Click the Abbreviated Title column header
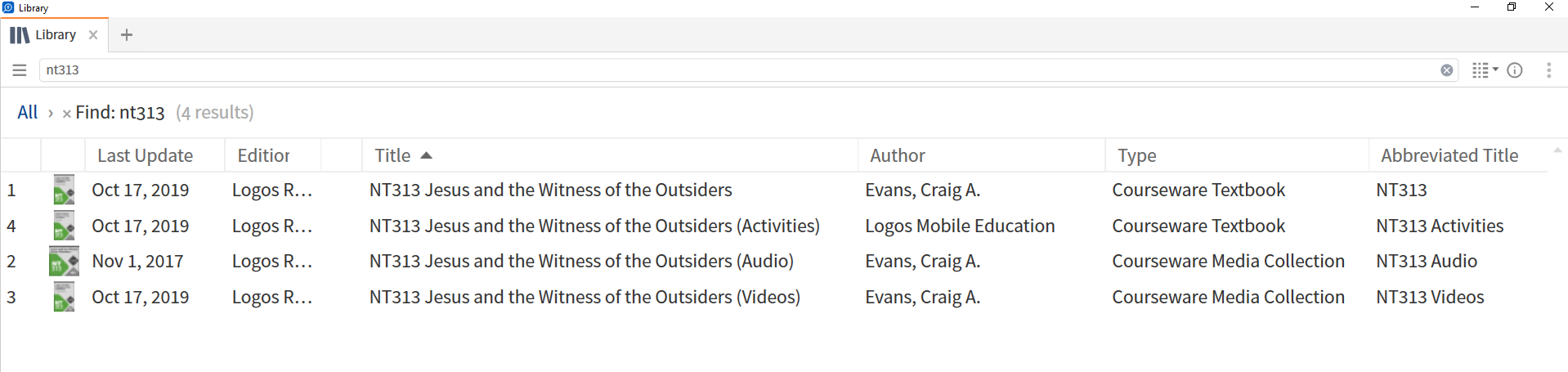Screen dimensions: 1568x372 pyautogui.click(x=1449, y=155)
